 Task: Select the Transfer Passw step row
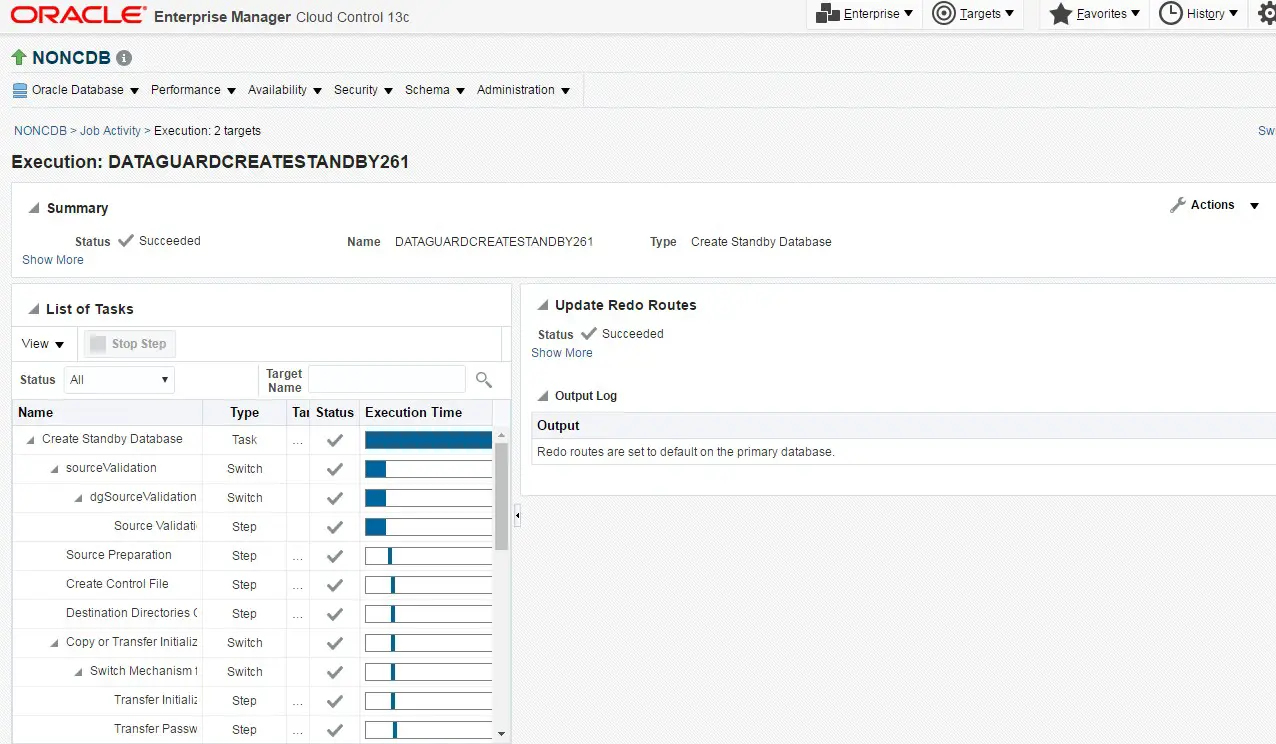tap(253, 730)
